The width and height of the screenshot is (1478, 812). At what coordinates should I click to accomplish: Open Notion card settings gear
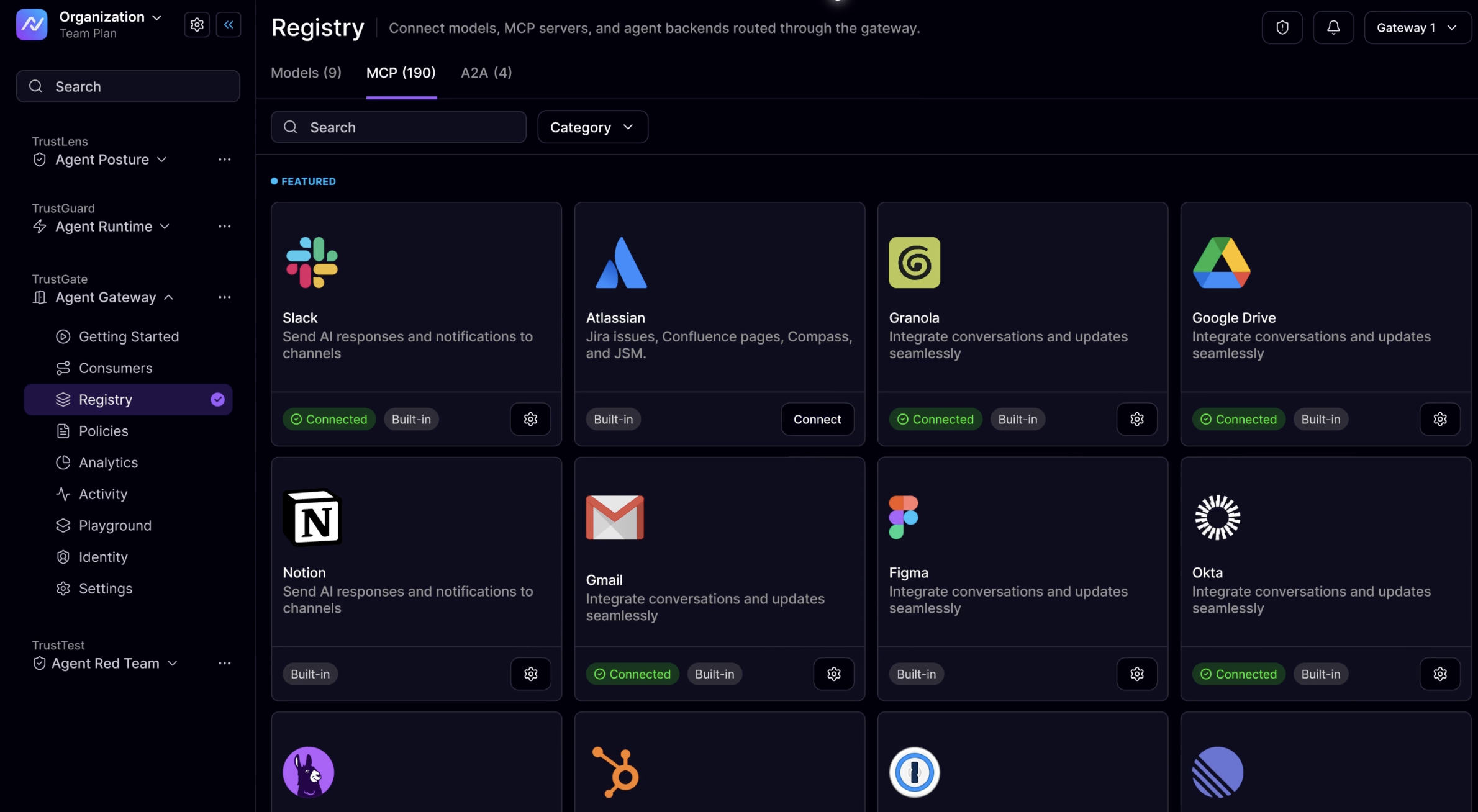(x=531, y=674)
